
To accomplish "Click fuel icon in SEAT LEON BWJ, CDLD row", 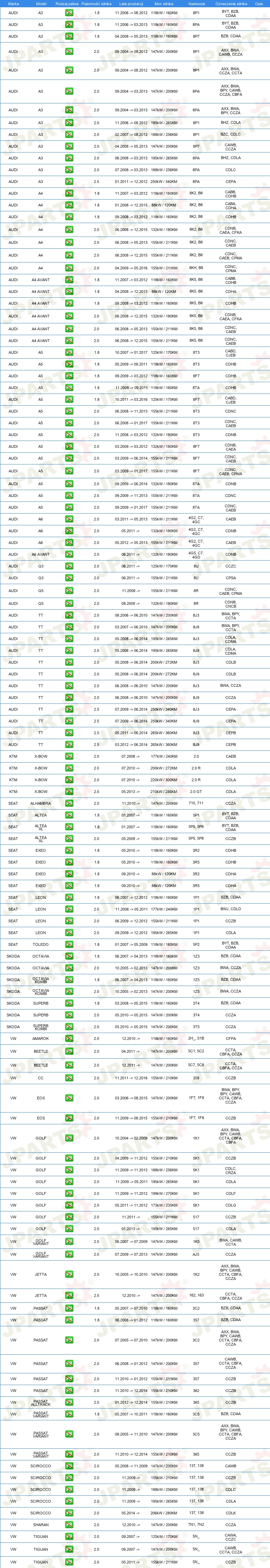I will tap(69, 910).
